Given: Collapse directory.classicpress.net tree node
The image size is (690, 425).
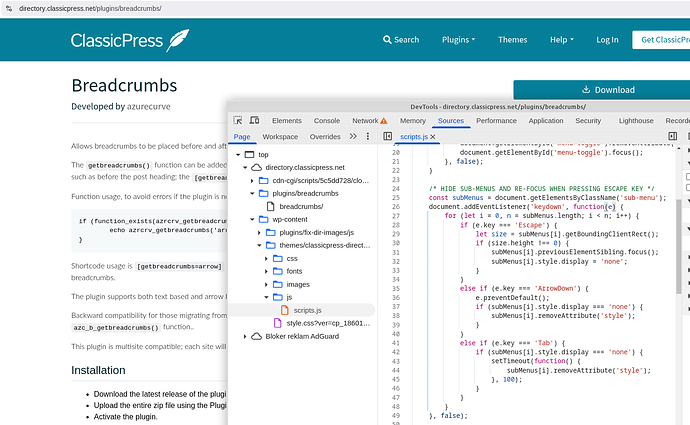Looking at the screenshot, I should point(245,168).
